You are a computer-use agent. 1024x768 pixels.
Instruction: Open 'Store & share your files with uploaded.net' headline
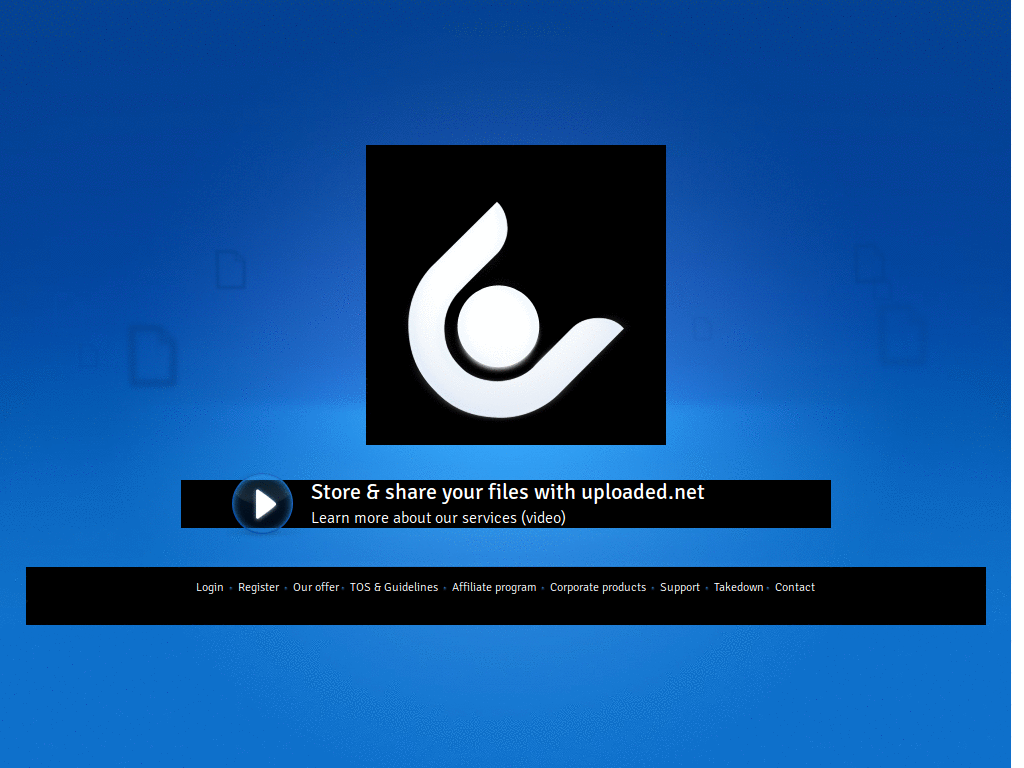click(x=507, y=492)
